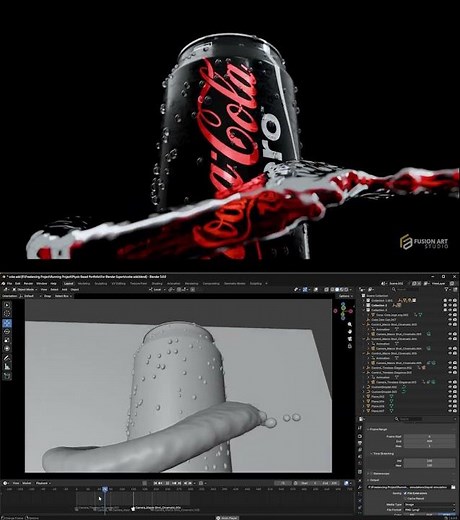Hide Plane.002 using its eye icon
The image size is (460, 520).
tap(450, 397)
